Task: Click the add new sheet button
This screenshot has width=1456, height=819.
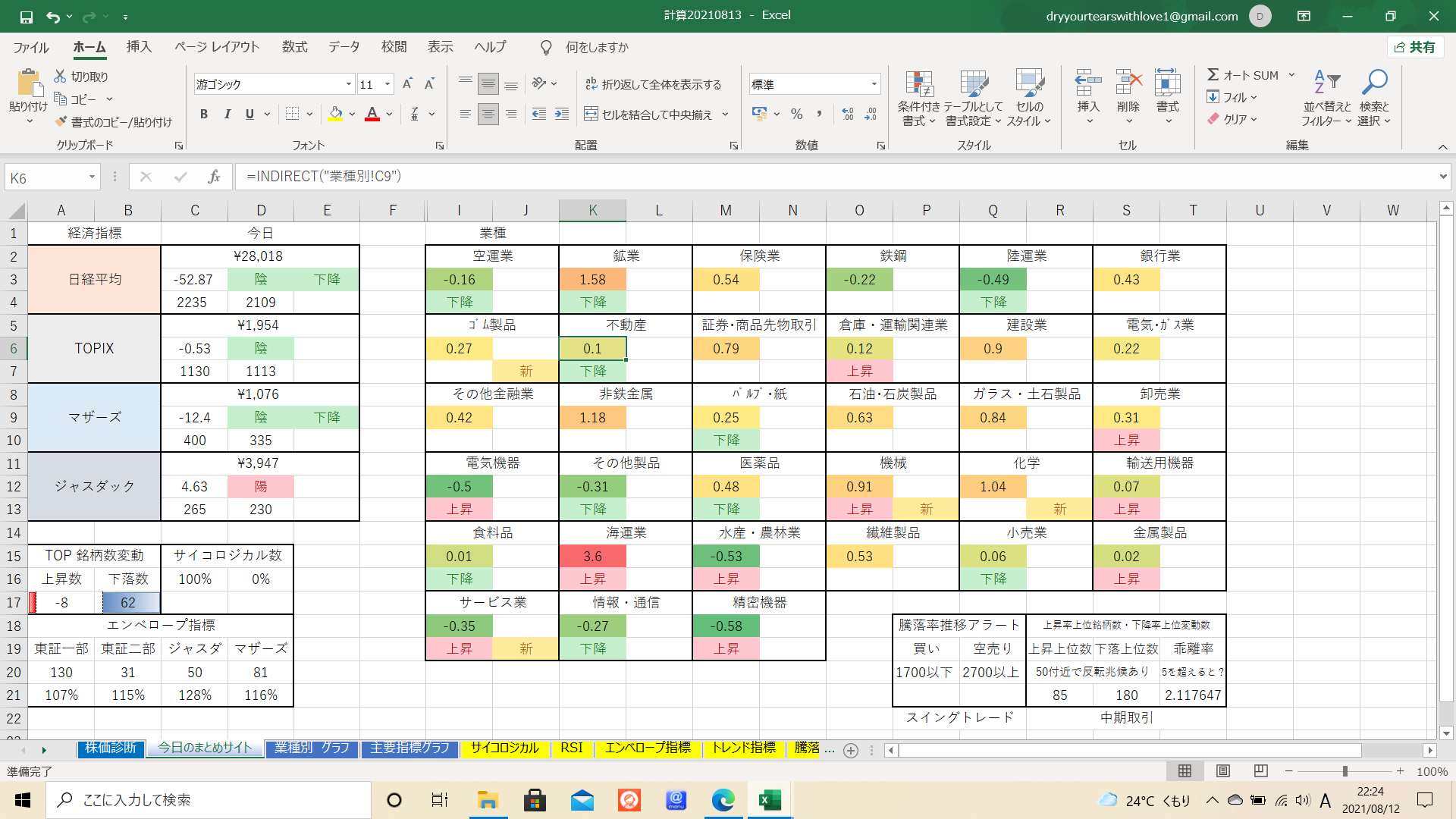Action: pyautogui.click(x=851, y=750)
